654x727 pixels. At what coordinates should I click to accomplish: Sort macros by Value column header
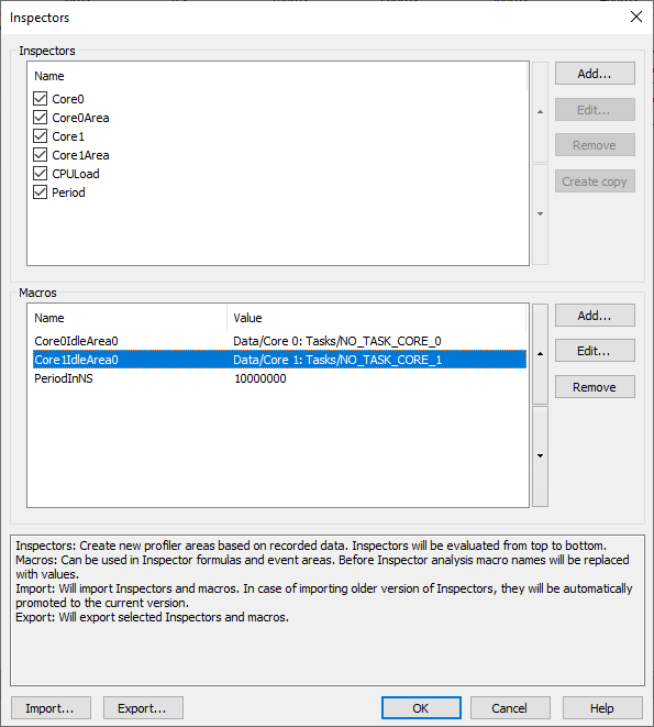click(375, 318)
